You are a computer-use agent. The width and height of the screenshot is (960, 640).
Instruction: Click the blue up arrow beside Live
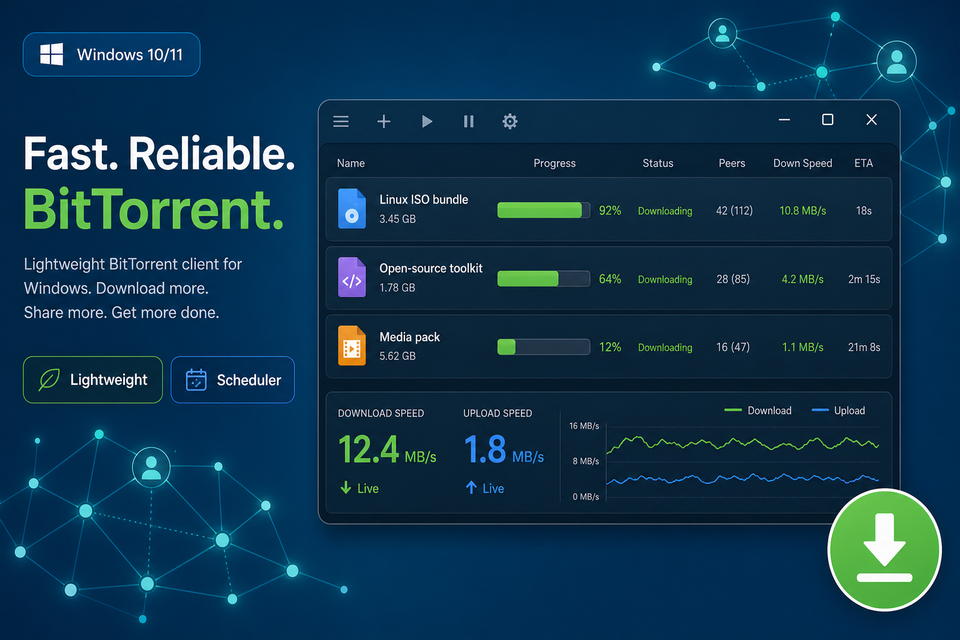471,488
